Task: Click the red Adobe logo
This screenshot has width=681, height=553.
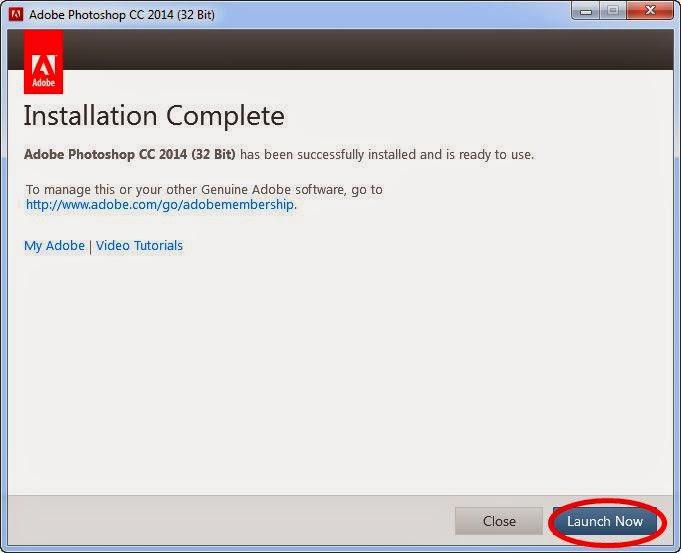Action: coord(43,62)
